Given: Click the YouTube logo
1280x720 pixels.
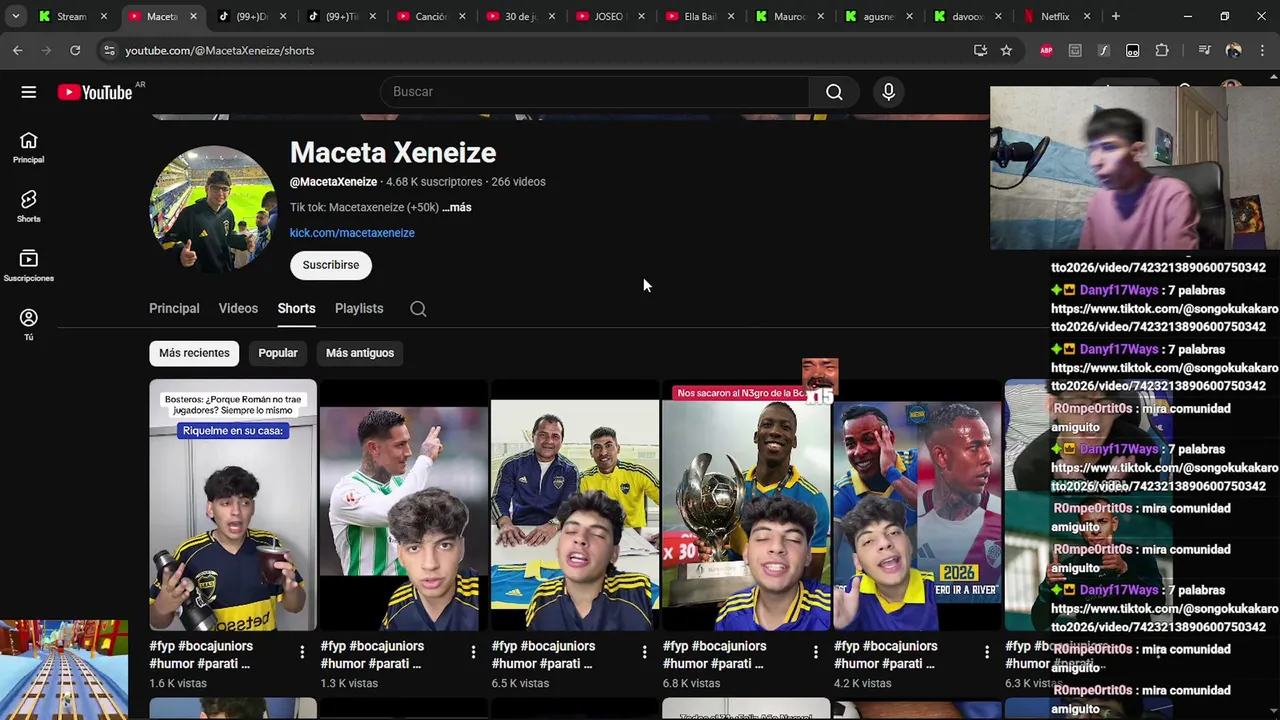Looking at the screenshot, I should [x=95, y=92].
